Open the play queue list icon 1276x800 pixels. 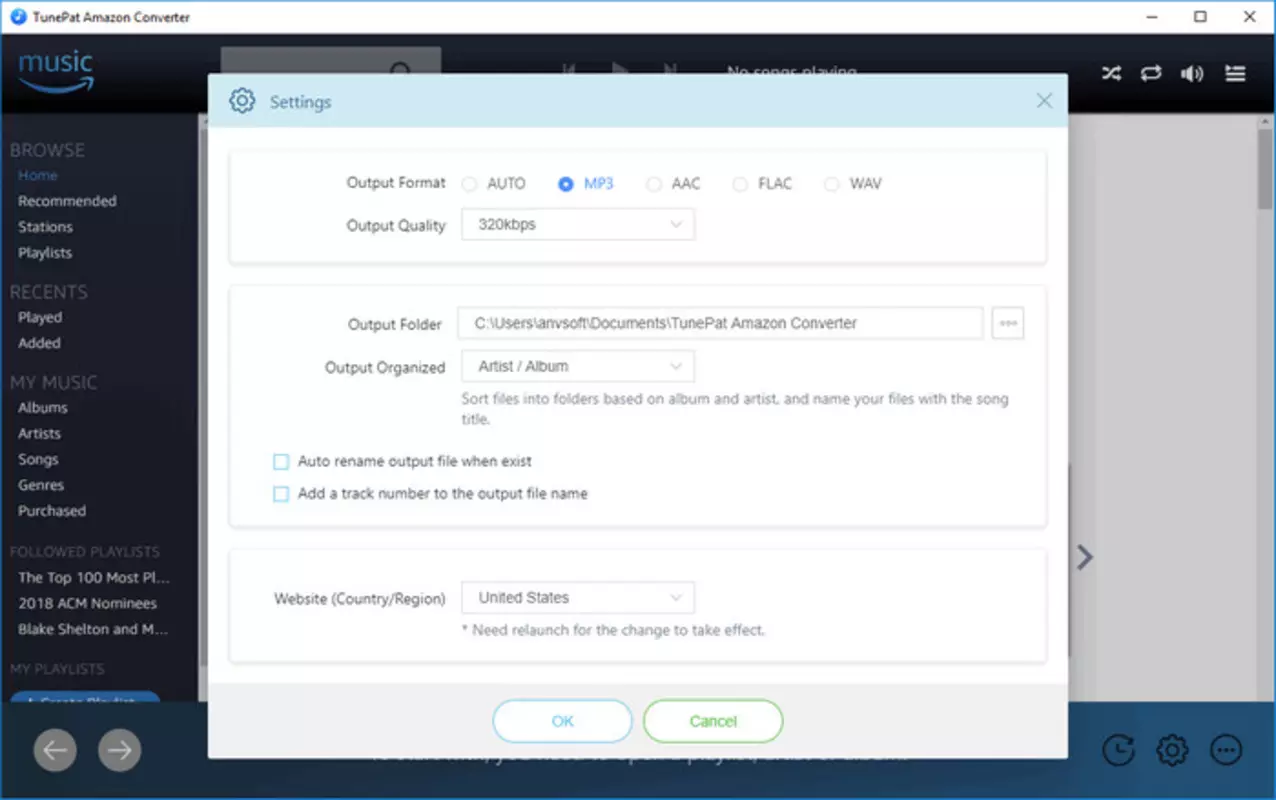click(x=1235, y=73)
